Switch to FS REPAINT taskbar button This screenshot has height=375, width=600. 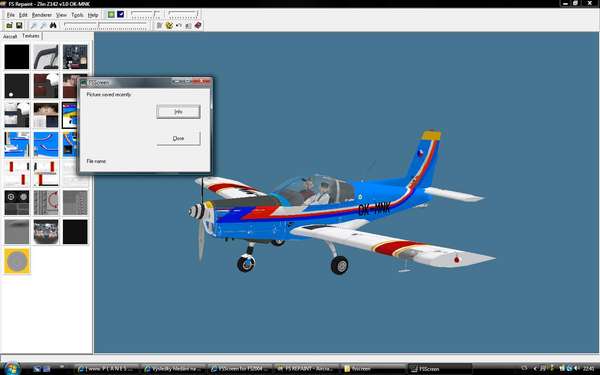coord(307,369)
